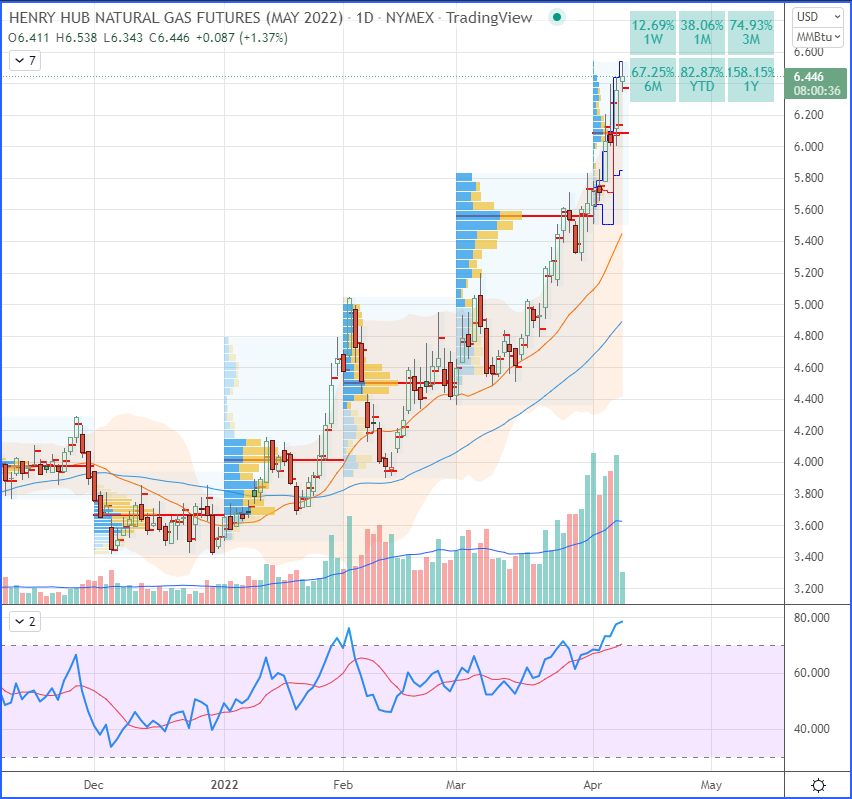Click the Henry Hub Natural Gas Futures title
Image resolution: width=852 pixels, height=799 pixels.
point(176,18)
